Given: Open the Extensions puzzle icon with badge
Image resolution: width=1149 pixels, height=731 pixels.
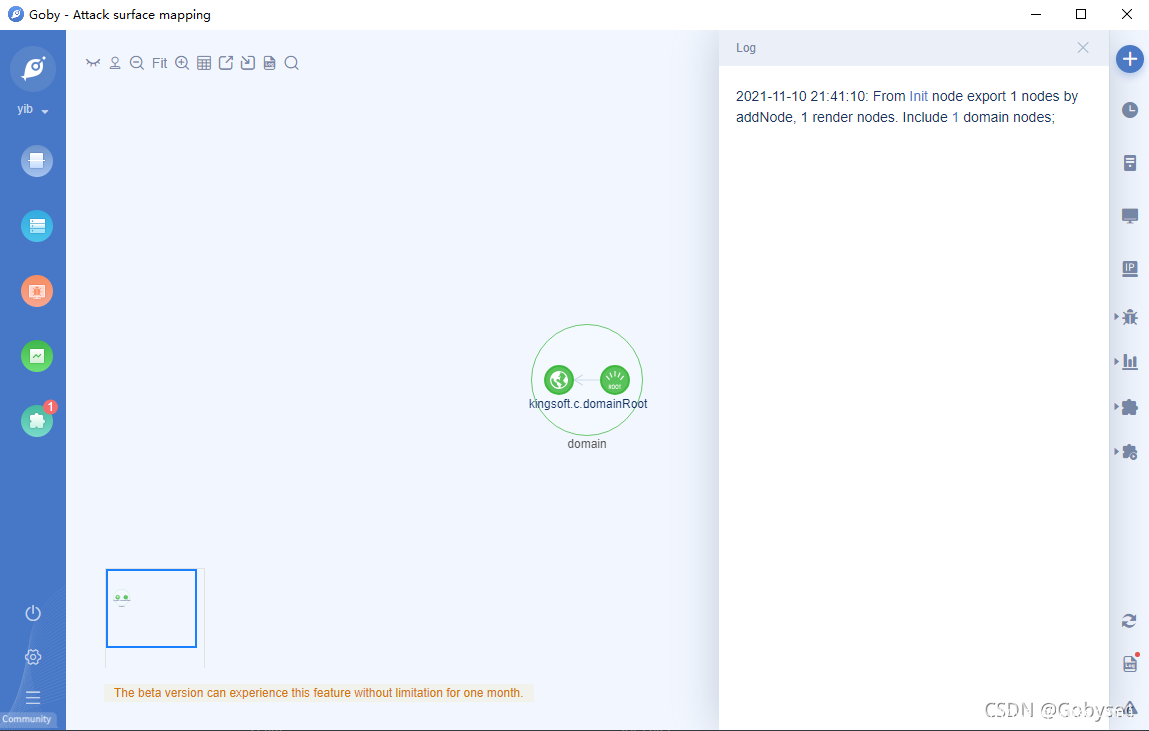Looking at the screenshot, I should (x=37, y=420).
